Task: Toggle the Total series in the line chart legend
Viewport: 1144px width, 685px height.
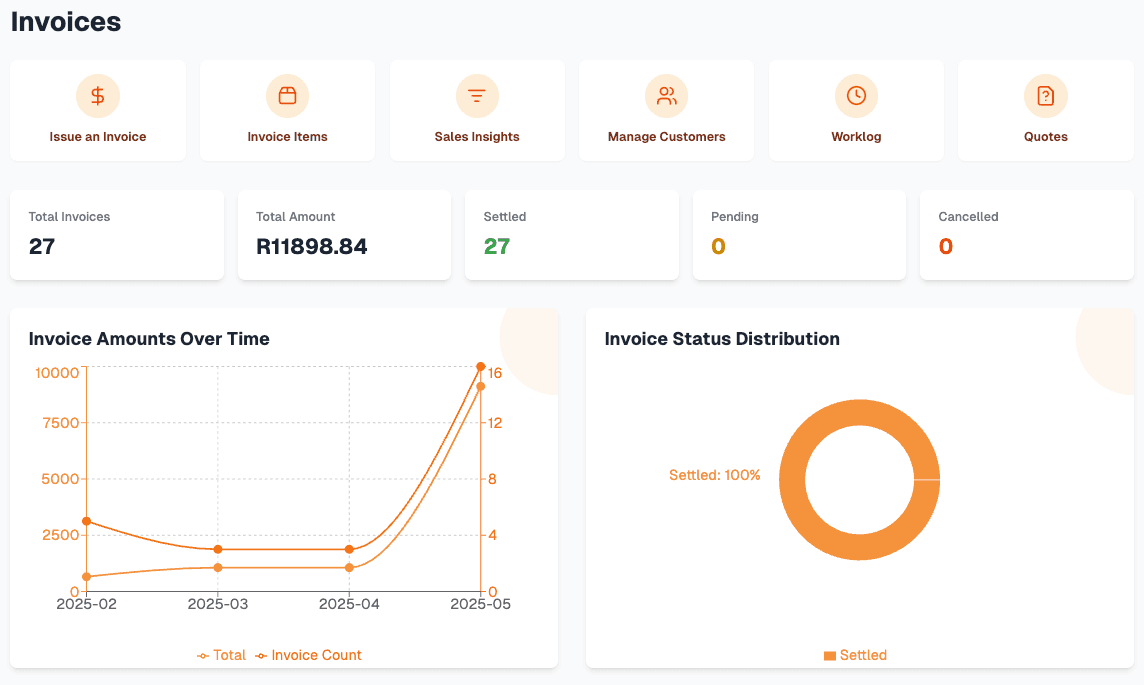Action: click(x=221, y=655)
